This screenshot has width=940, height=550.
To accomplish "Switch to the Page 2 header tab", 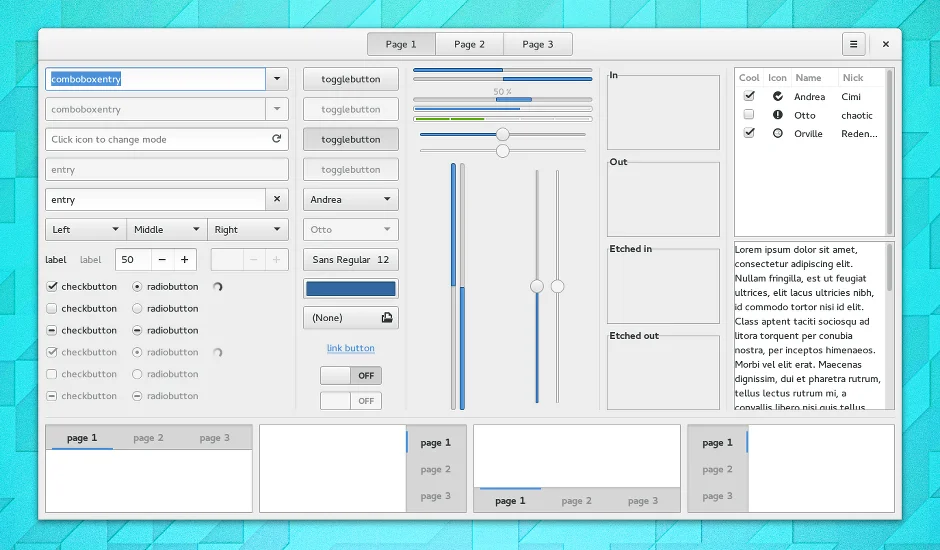I will [469, 44].
